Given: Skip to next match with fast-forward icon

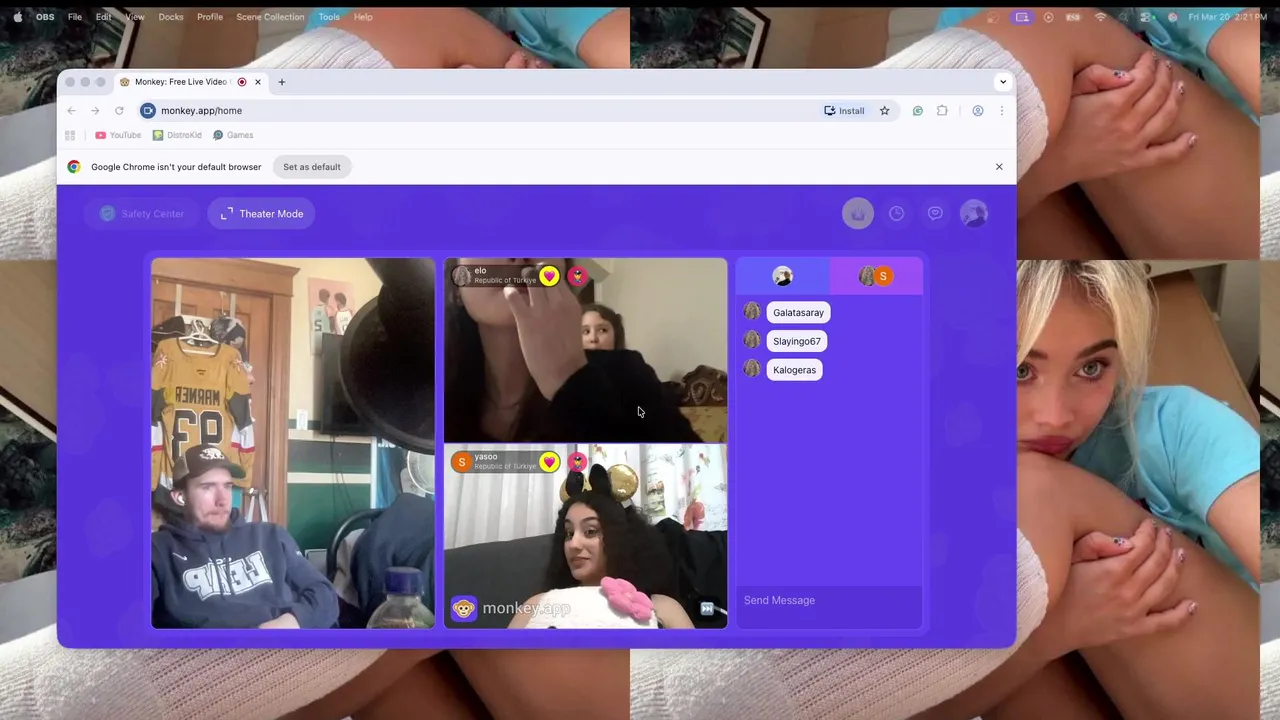Looking at the screenshot, I should 707,608.
